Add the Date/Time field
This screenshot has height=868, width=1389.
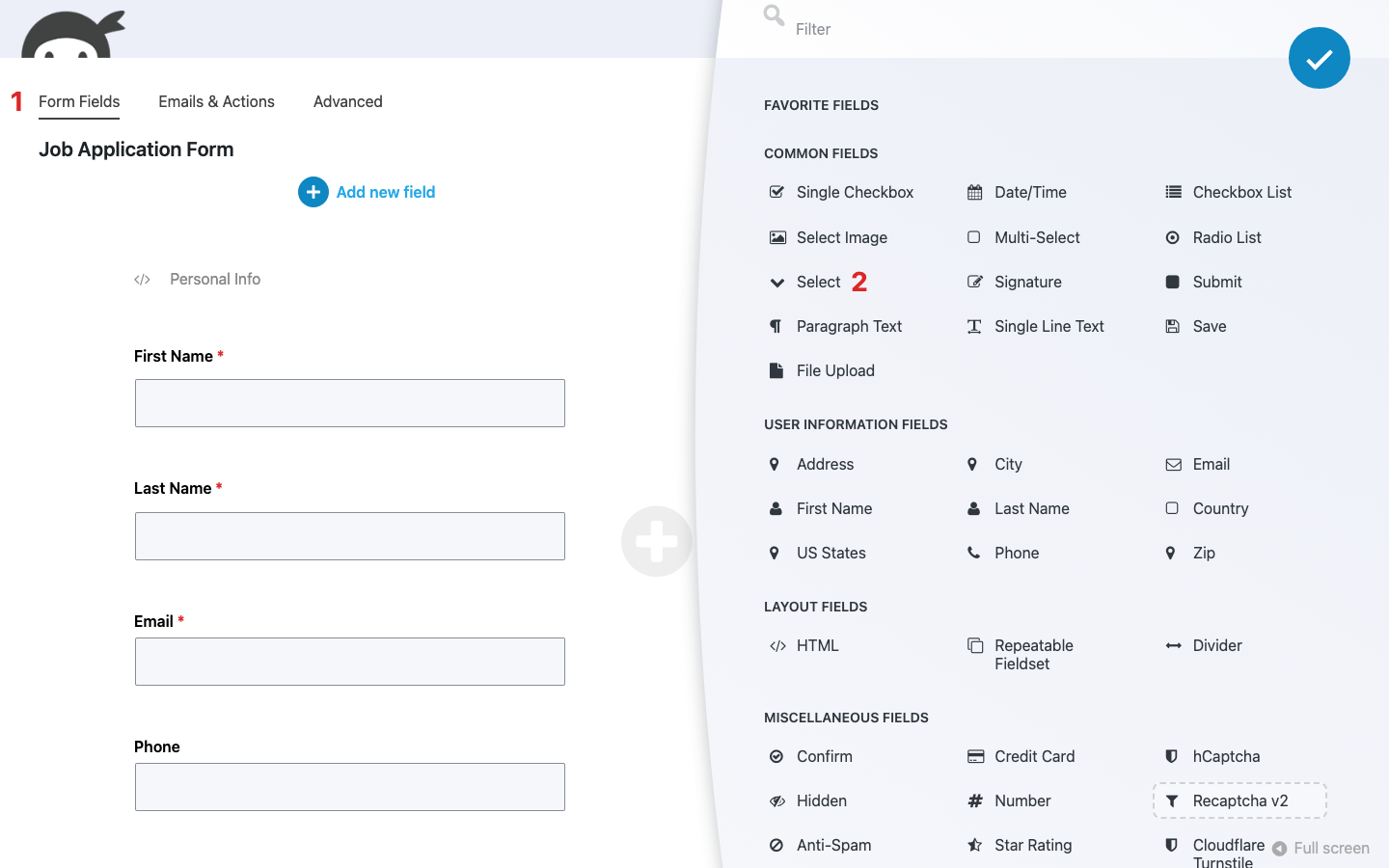coord(1017,192)
